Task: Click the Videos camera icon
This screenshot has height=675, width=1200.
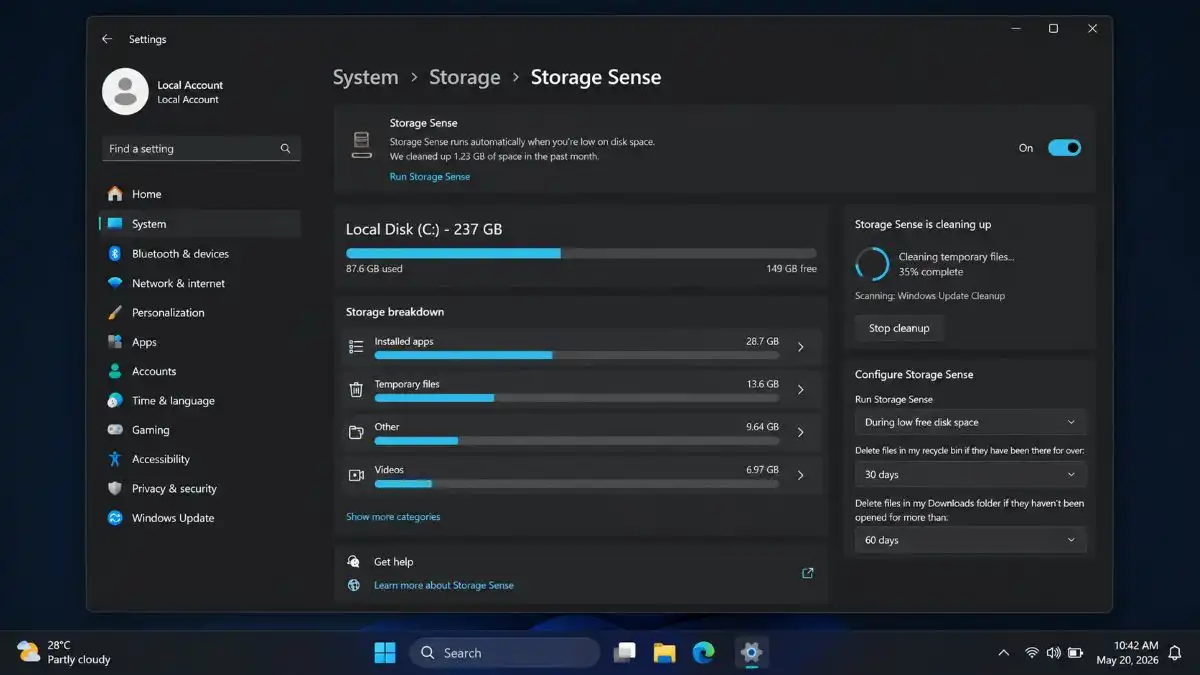Action: (x=356, y=475)
